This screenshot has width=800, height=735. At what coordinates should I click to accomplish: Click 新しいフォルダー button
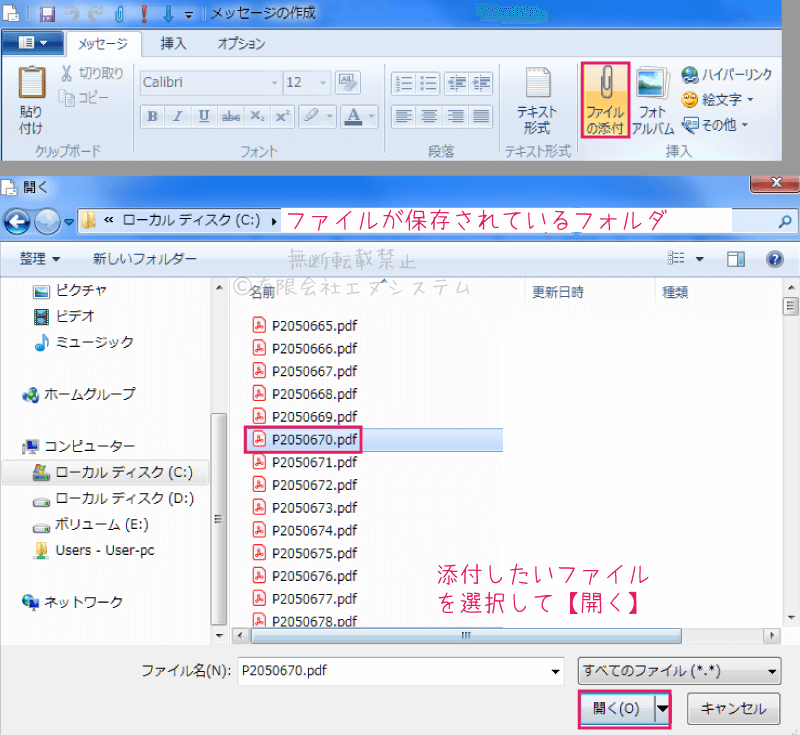[x=144, y=259]
